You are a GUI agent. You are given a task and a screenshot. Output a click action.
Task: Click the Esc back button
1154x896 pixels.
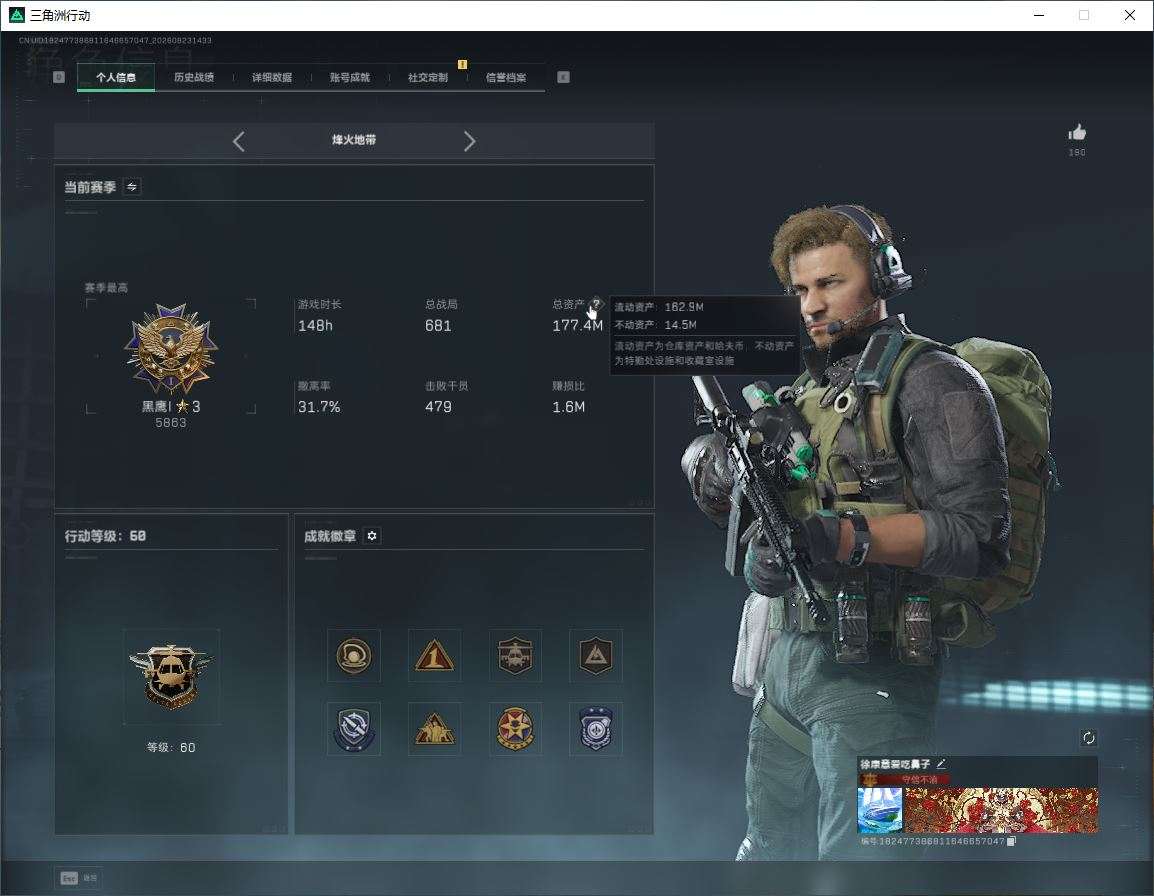click(x=79, y=878)
